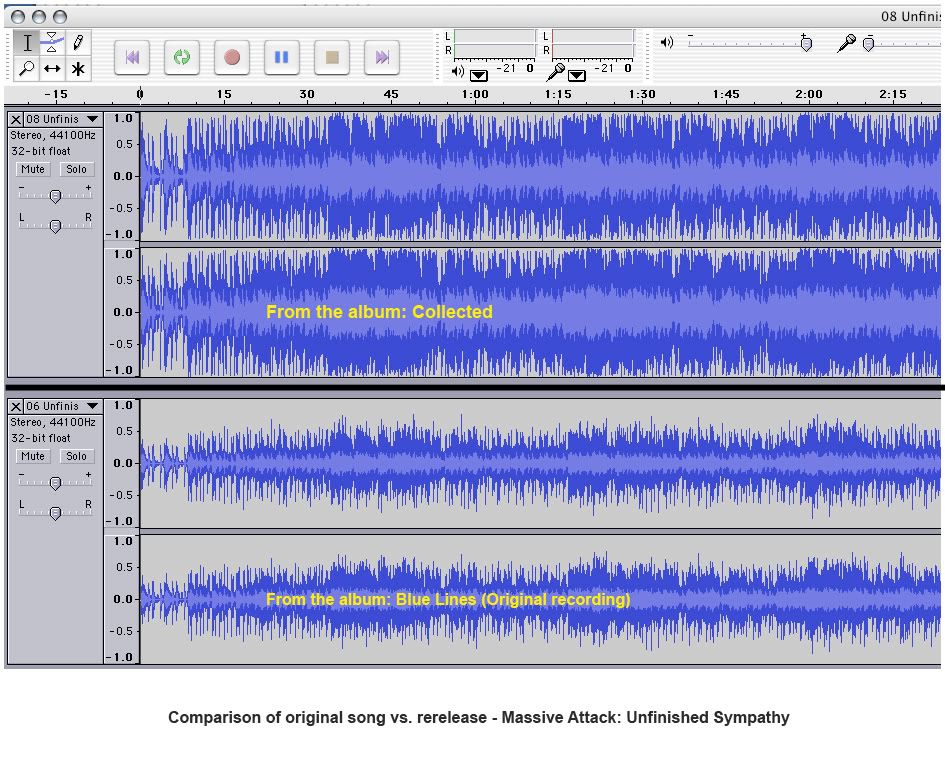Mute the 08 Unfinis track

pos(33,169)
